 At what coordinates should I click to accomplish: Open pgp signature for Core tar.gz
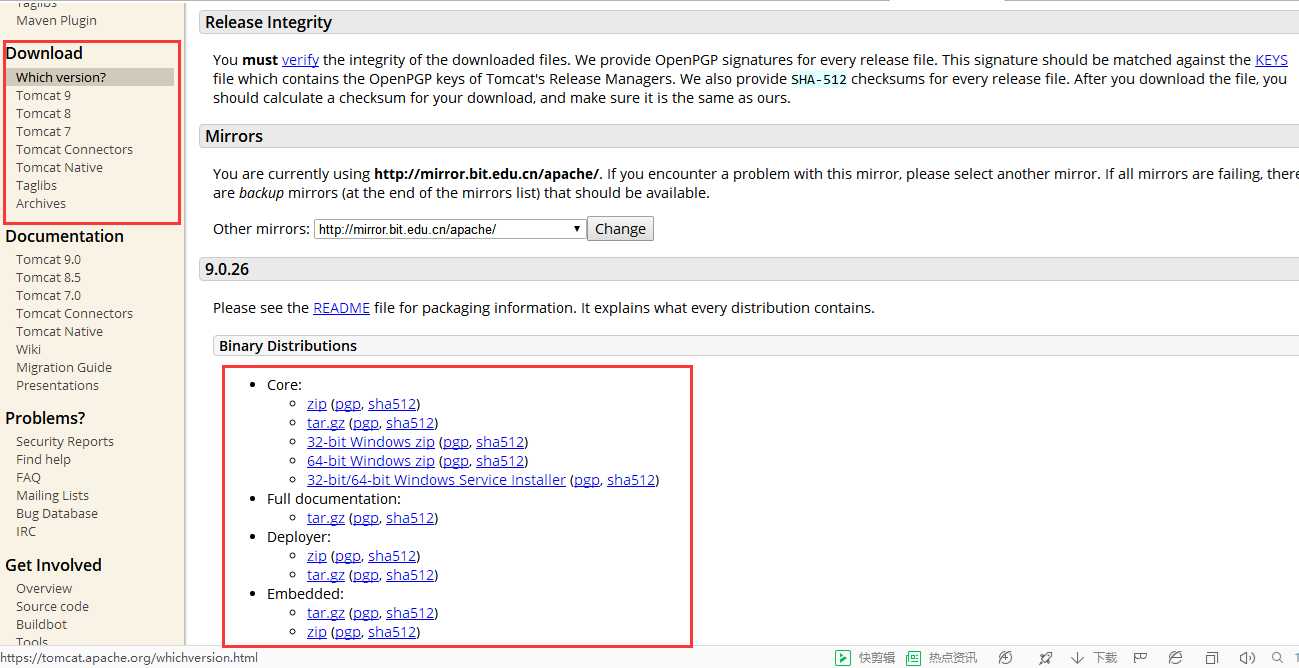(x=366, y=423)
